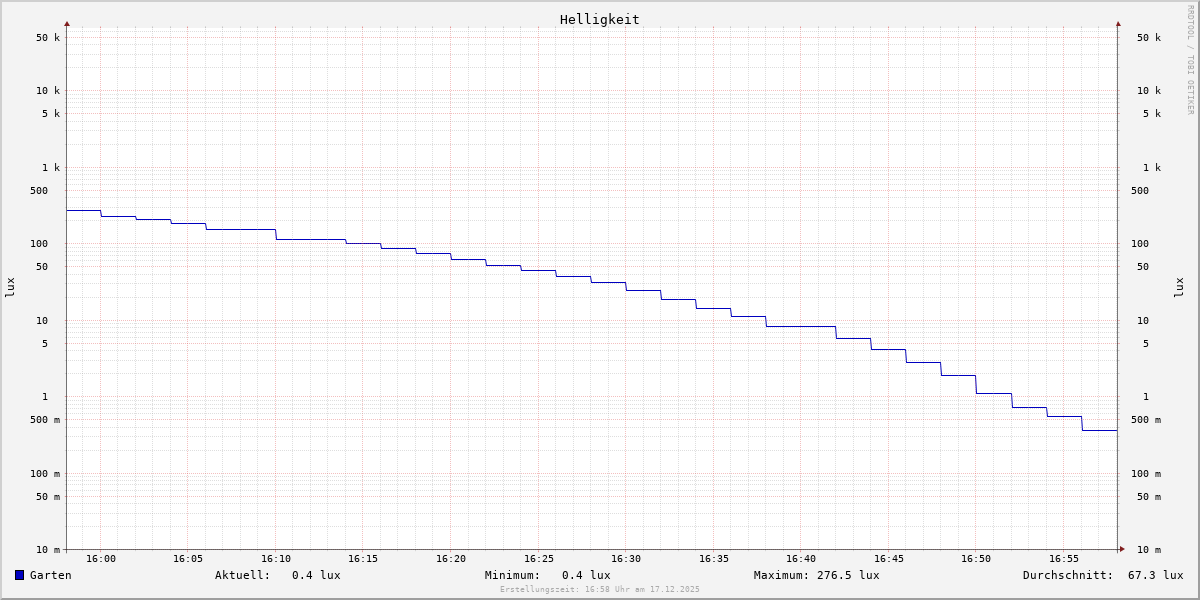Click the Durchschnitt 67.3 lux readout
This screenshot has height=600, width=1200.
pyautogui.click(x=1103, y=575)
